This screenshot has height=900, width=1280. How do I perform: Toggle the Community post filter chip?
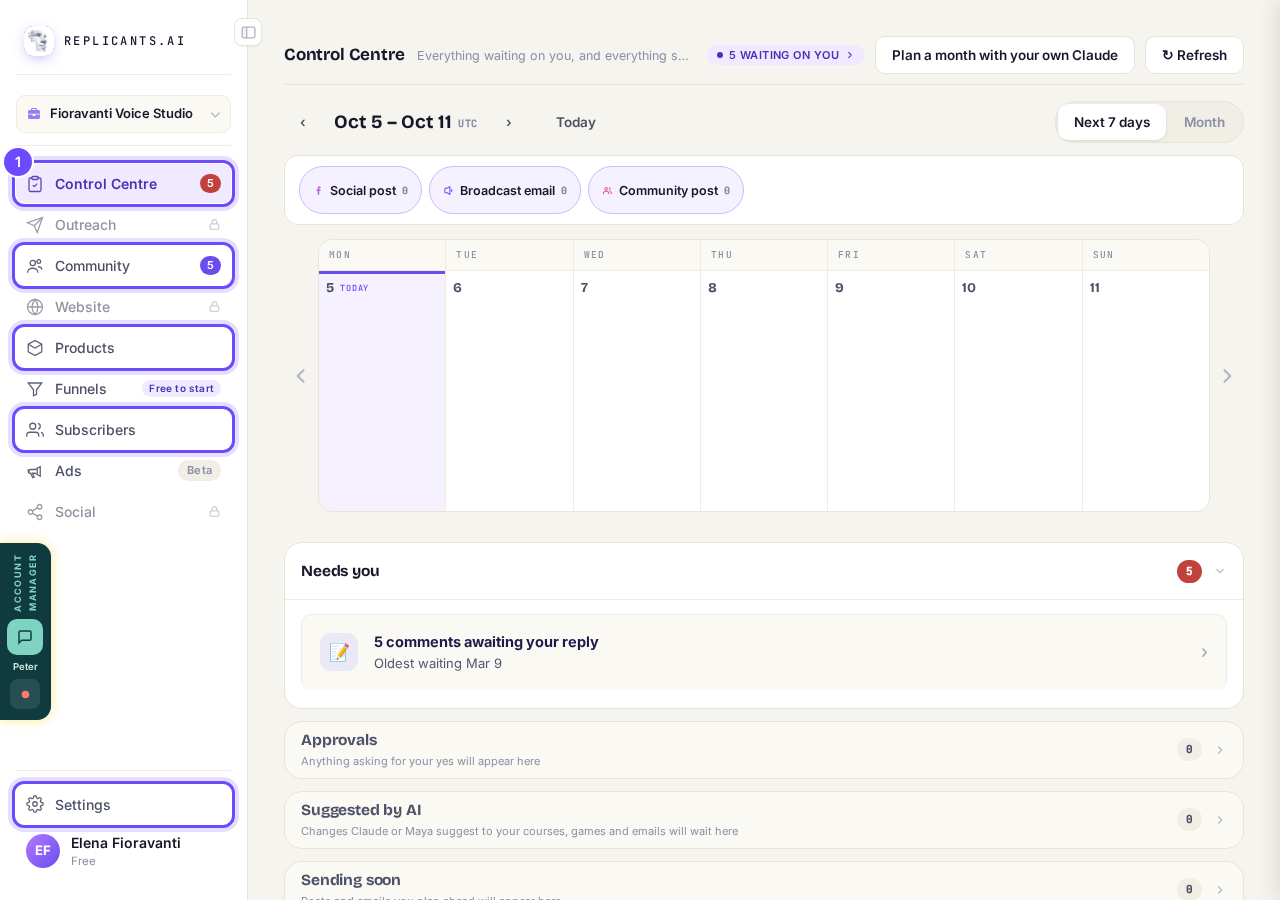(x=666, y=190)
